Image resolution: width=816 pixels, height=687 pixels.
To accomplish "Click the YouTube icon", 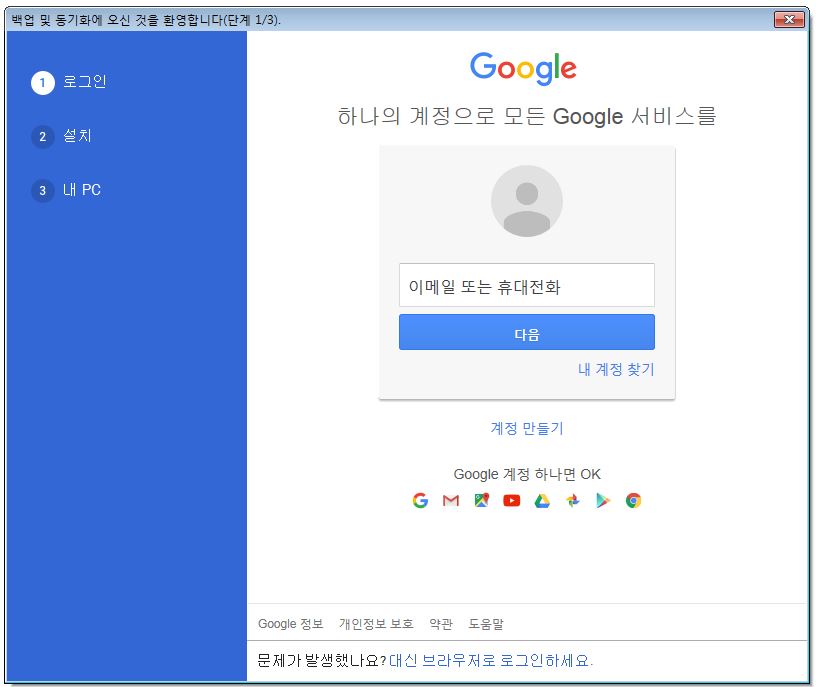I will tap(512, 500).
